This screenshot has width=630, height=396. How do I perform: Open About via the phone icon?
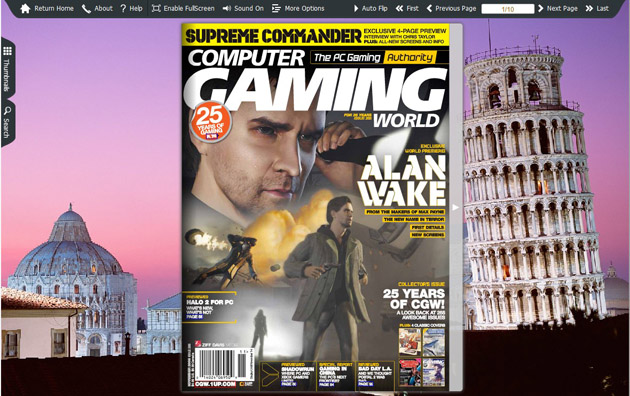86,8
